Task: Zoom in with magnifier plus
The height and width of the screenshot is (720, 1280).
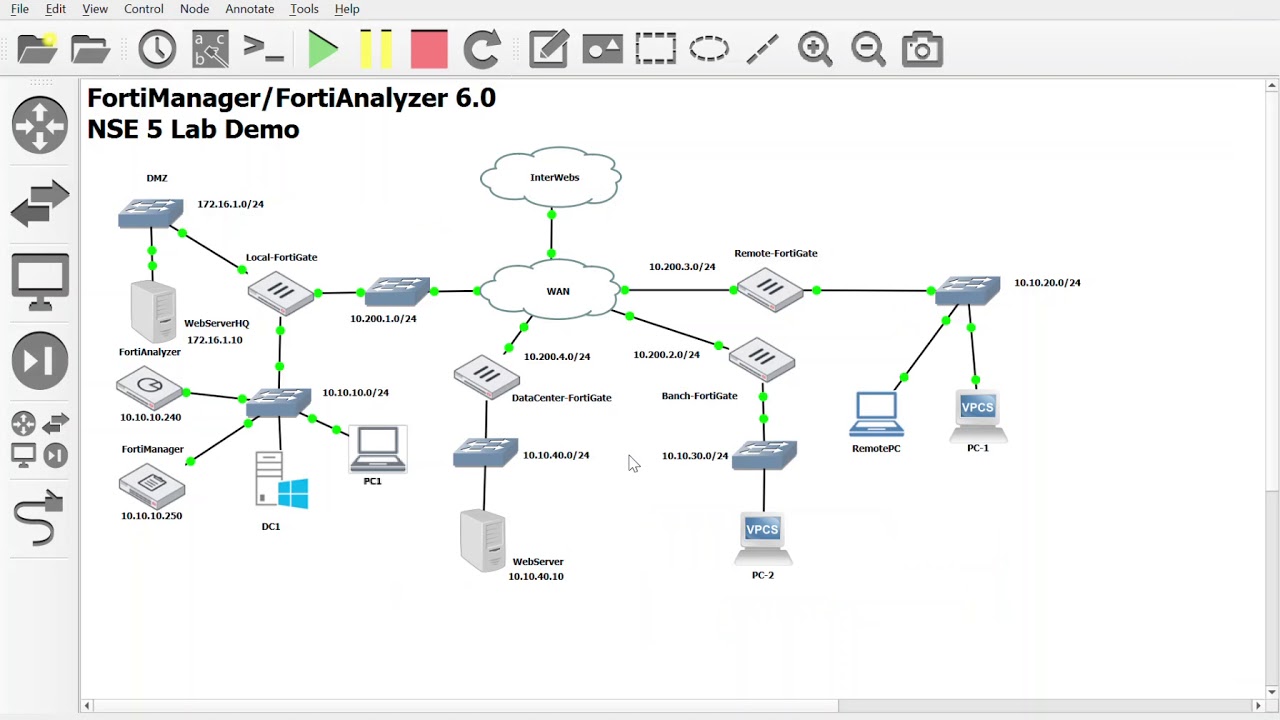Action: coord(815,49)
